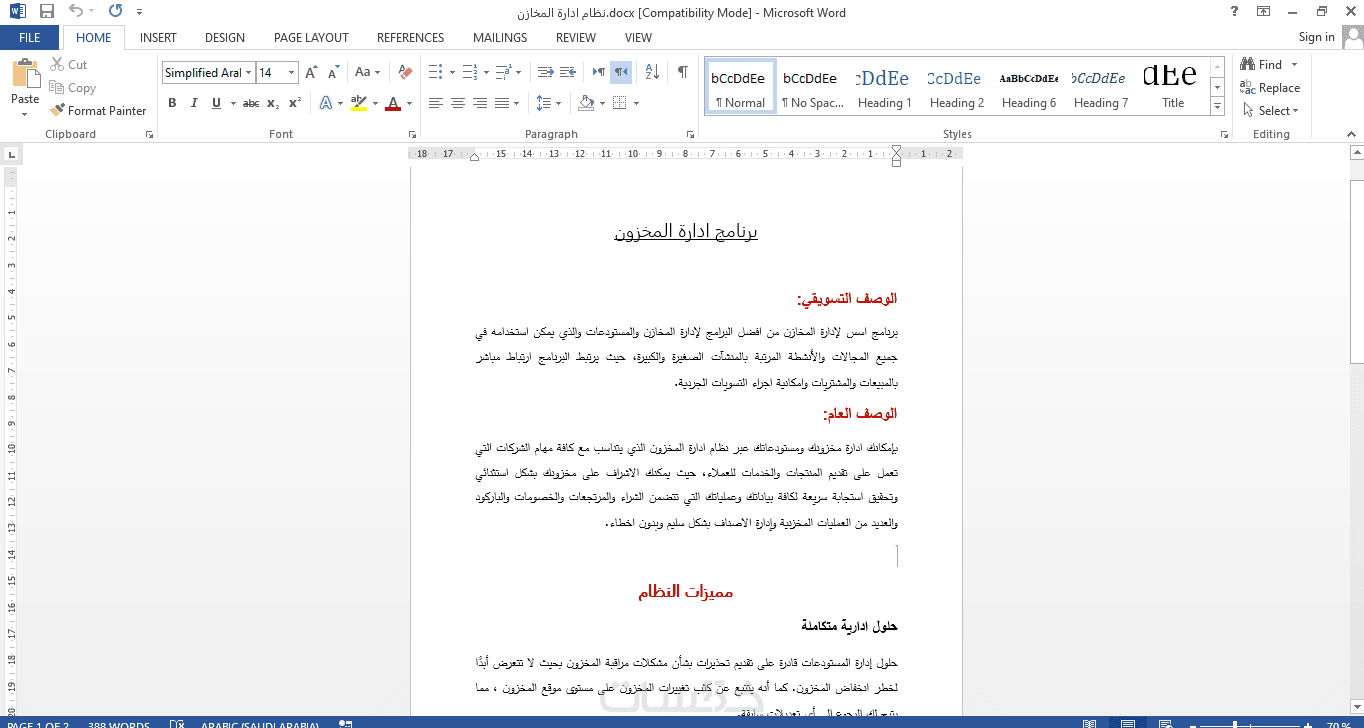Undo the last action
The width and height of the screenshot is (1364, 728).
tap(77, 12)
